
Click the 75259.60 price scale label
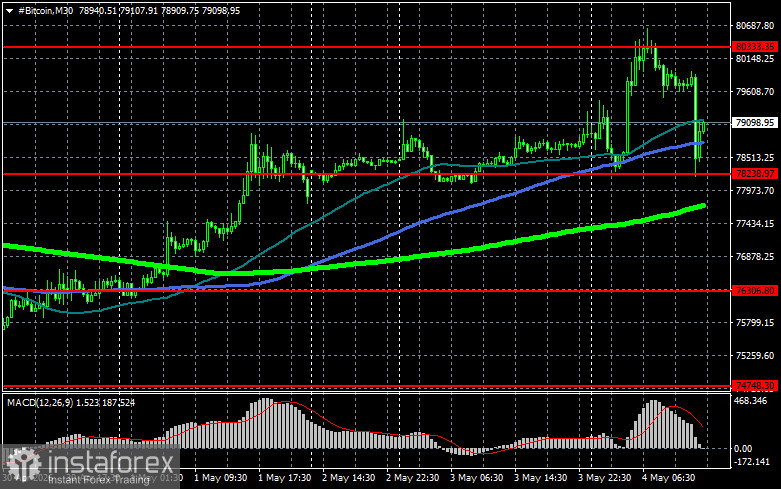pos(755,356)
